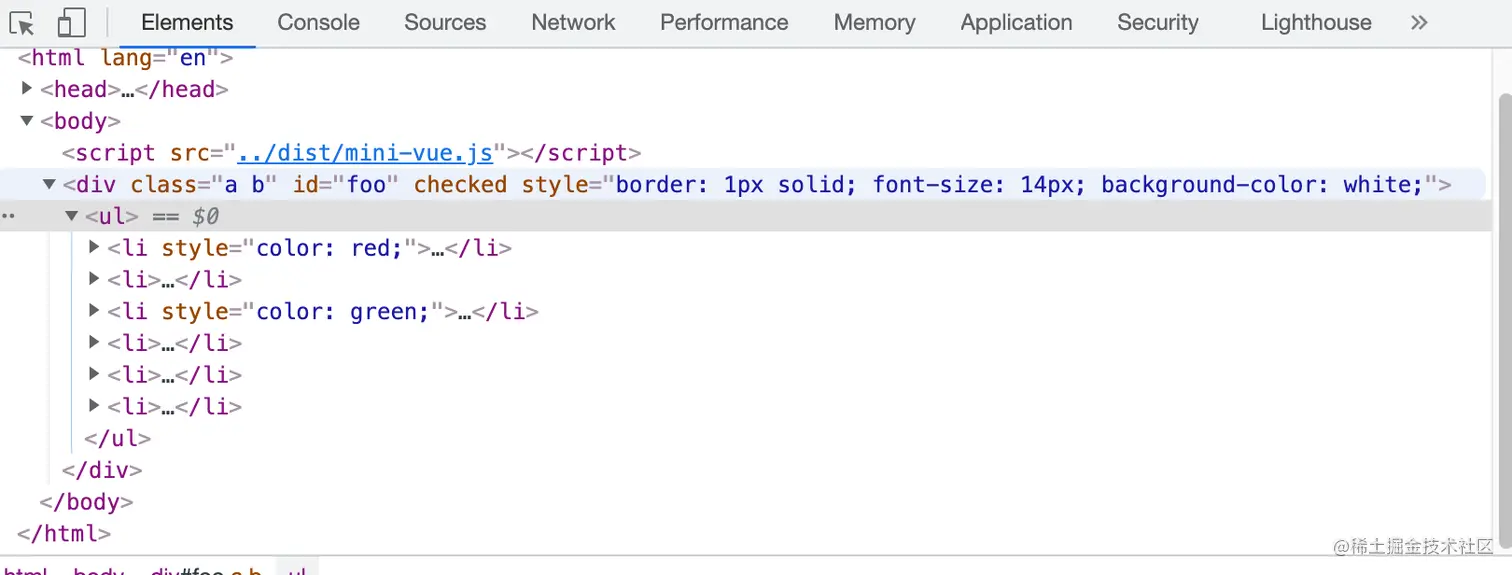Open the ../dist/mini-vue.js script link
Viewport: 1512px width, 575px height.
pyautogui.click(x=365, y=153)
